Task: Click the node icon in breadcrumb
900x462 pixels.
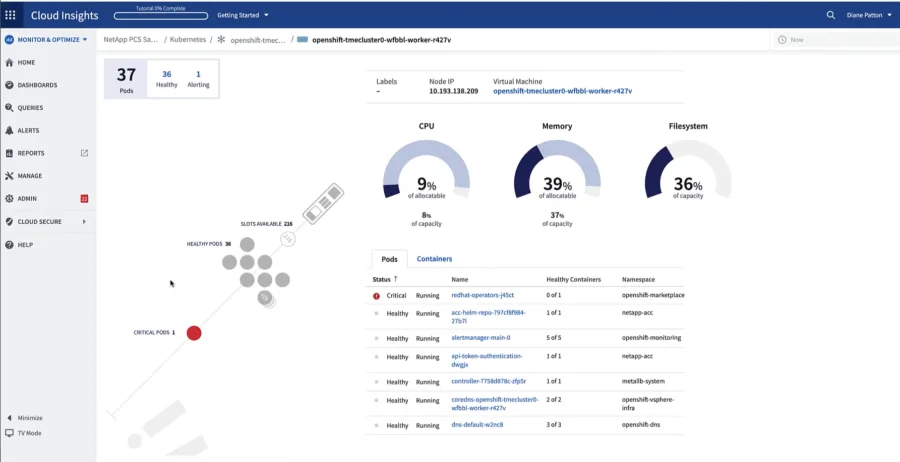Action: [x=302, y=40]
